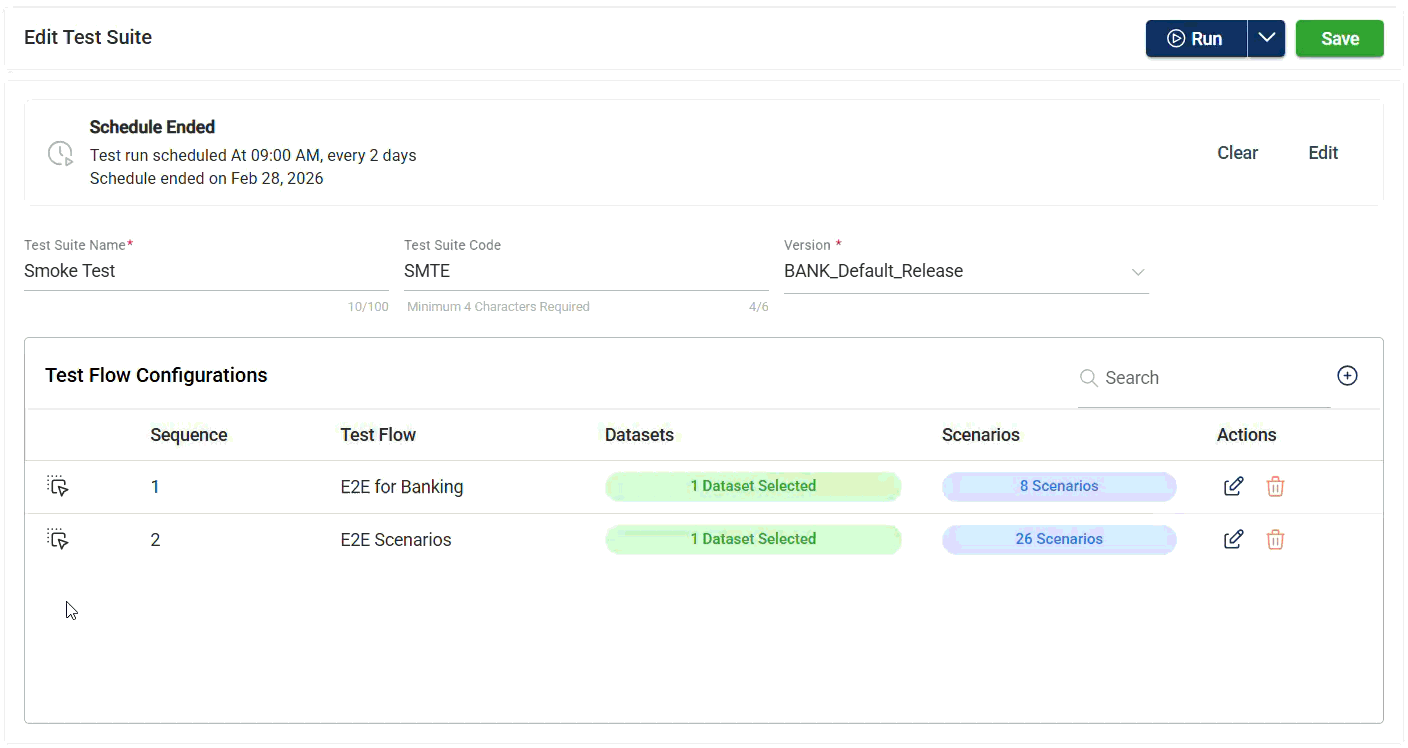Click the Test Suite Code field
This screenshot has height=748, width=1408.
pyautogui.click(x=585, y=271)
